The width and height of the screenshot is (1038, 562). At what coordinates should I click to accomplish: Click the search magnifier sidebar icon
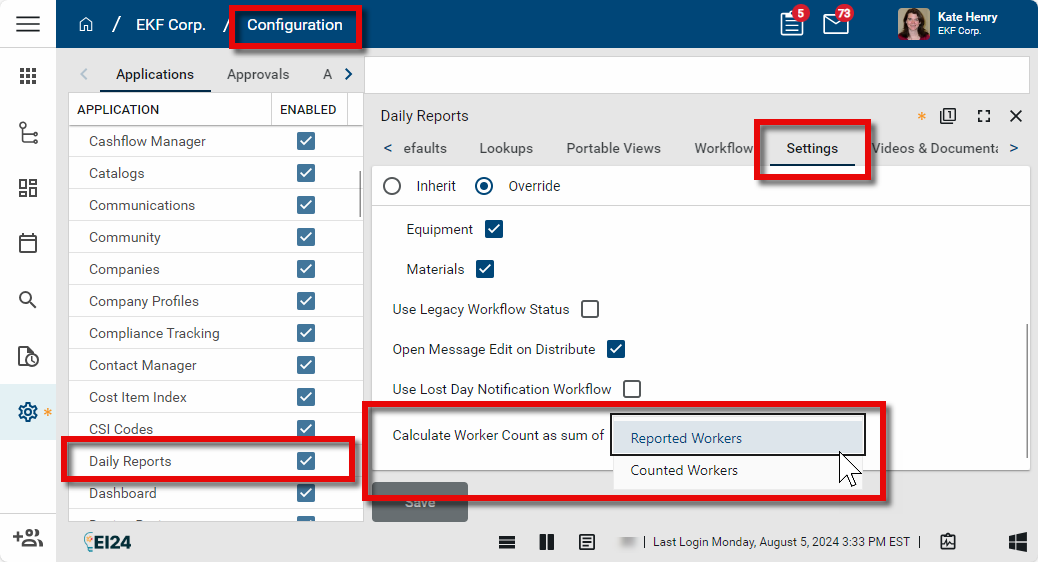tap(28, 300)
